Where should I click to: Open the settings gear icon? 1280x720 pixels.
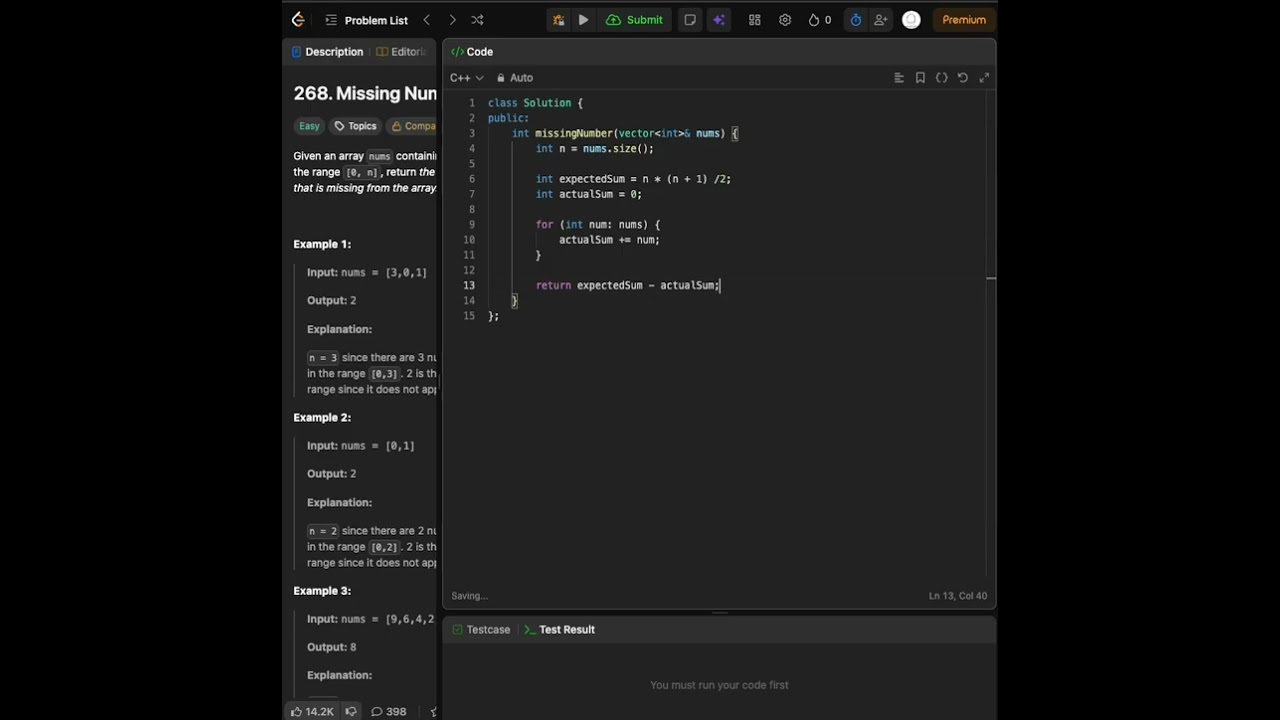785,20
